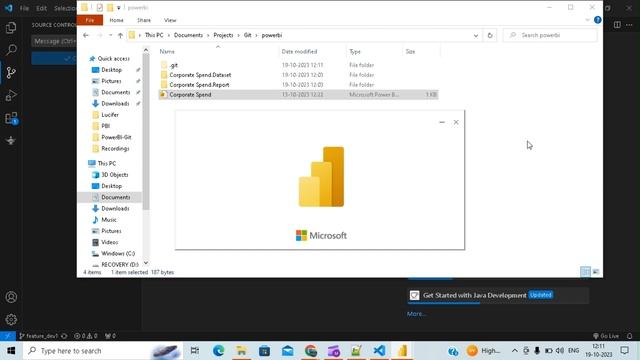Open Windows Start menu

tap(11, 351)
